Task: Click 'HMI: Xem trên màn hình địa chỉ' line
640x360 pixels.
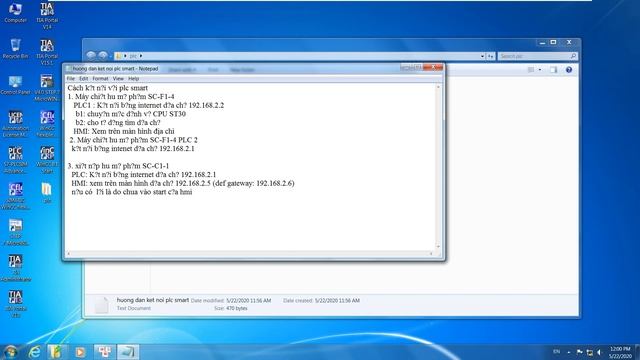Action: pyautogui.click(x=124, y=131)
